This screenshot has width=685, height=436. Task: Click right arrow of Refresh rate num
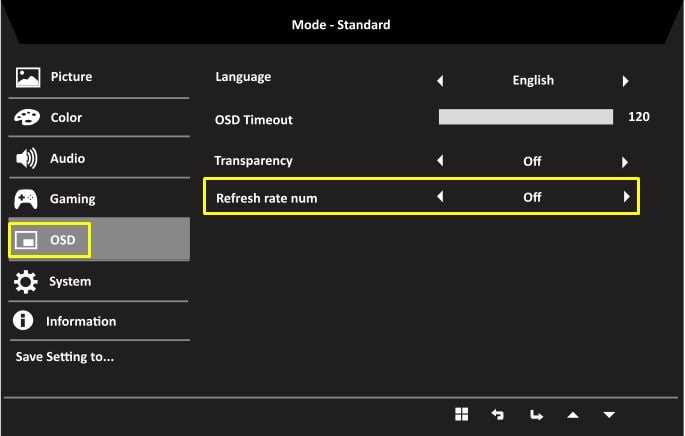626,197
